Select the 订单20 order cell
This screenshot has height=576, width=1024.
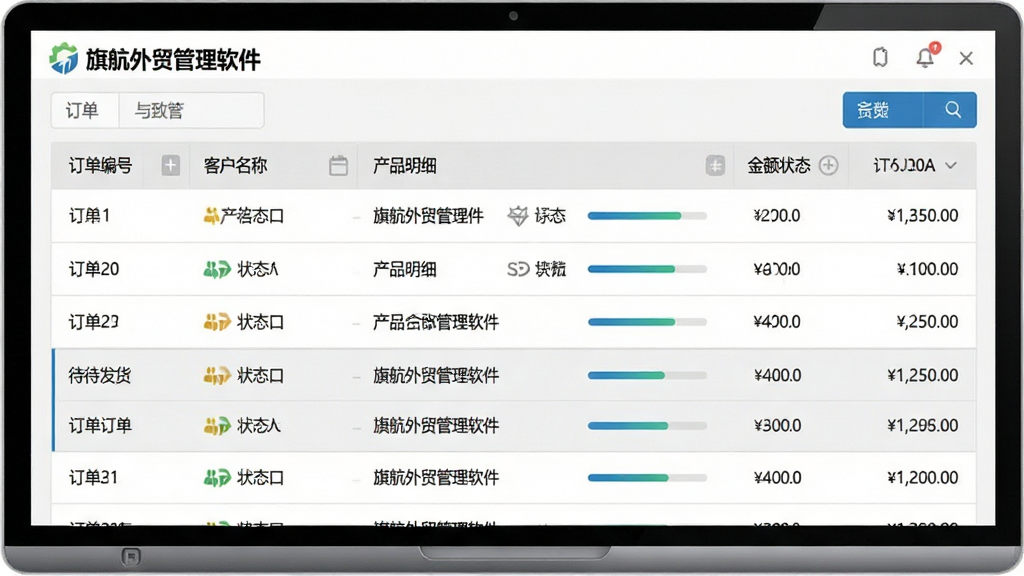(x=94, y=269)
